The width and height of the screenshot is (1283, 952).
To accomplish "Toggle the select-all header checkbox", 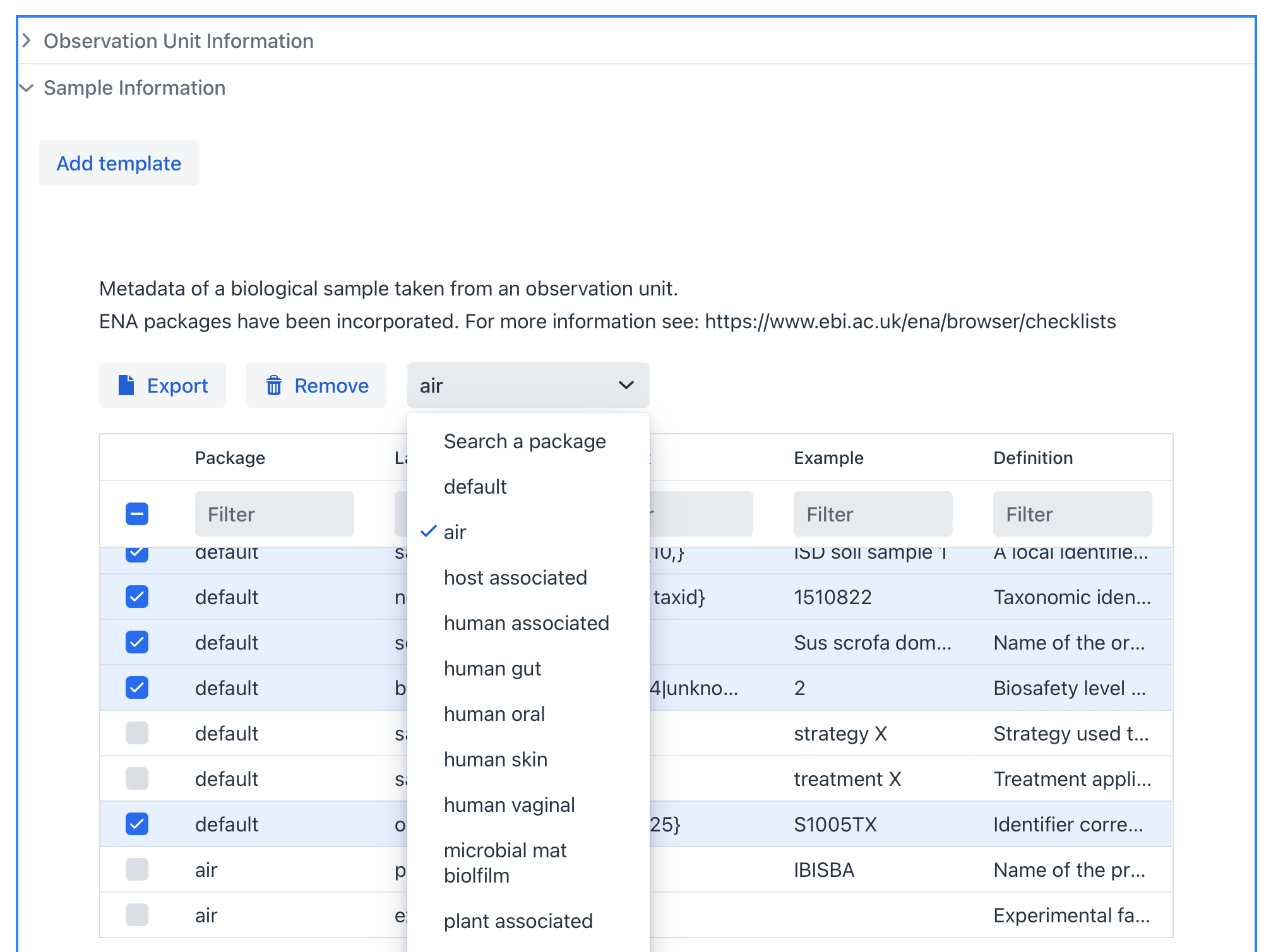I will 137,514.
